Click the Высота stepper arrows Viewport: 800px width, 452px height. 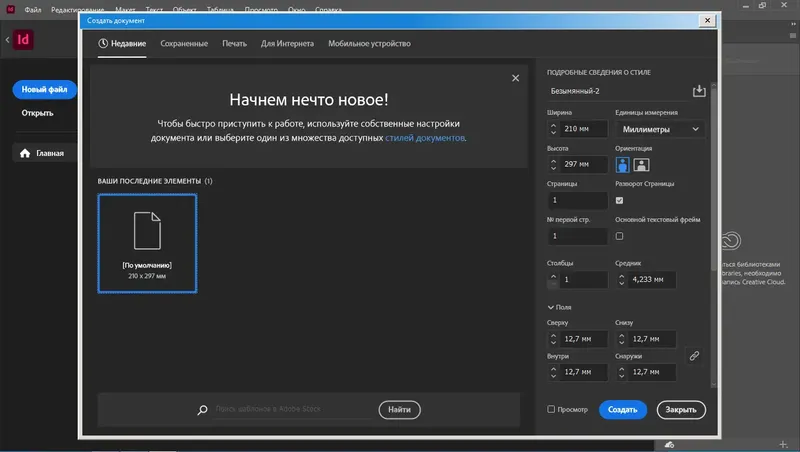[x=554, y=164]
